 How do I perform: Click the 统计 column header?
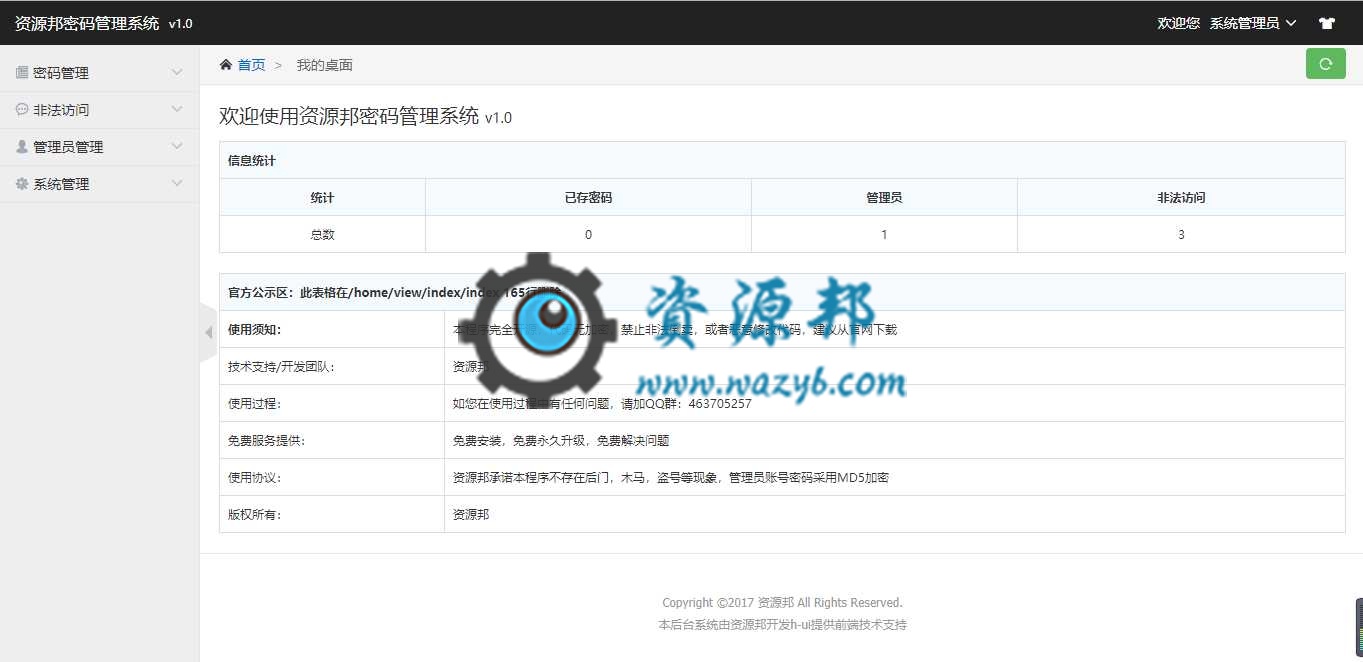[322, 198]
